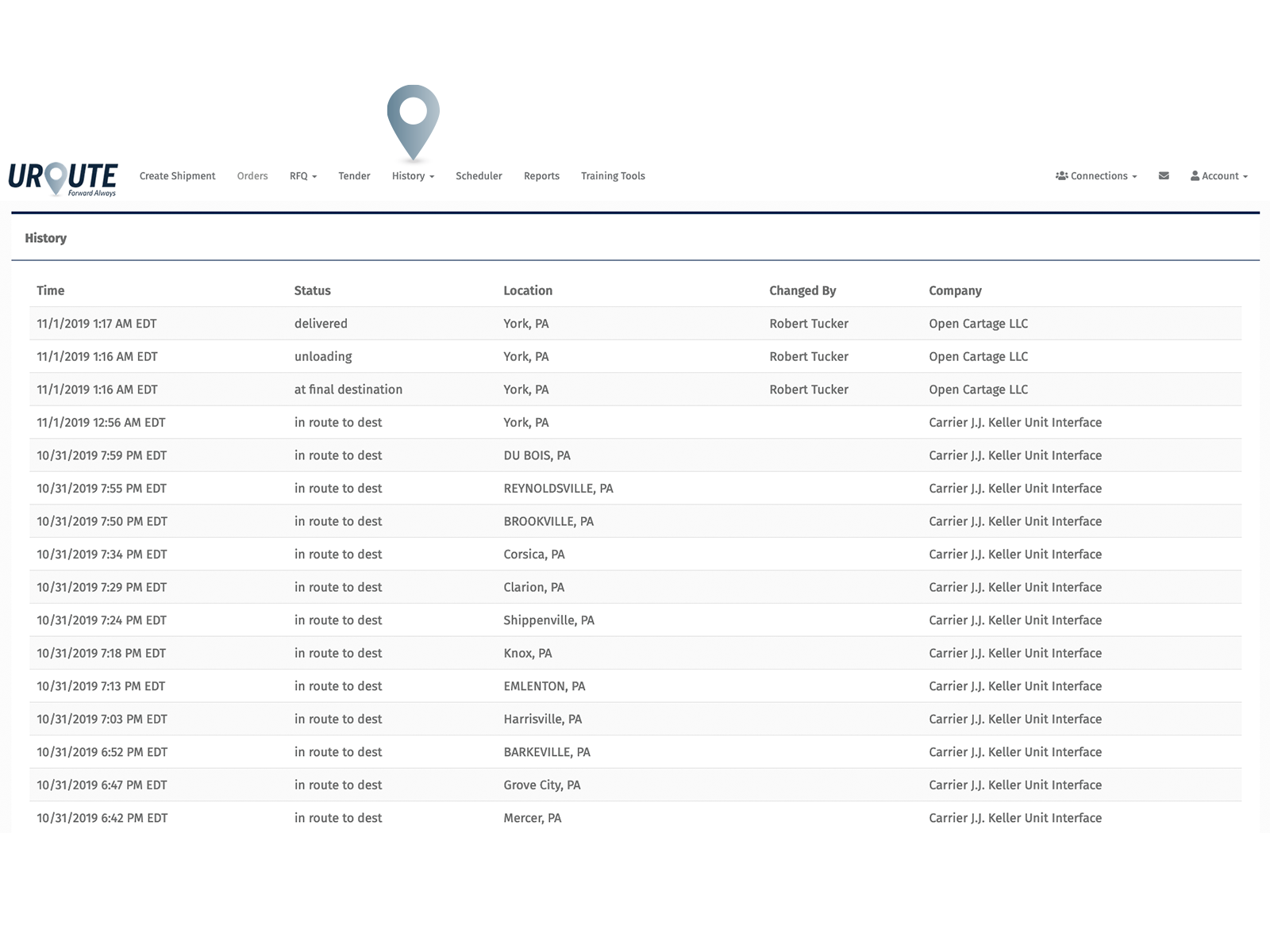Expand the RFQ dropdown menu
The height and width of the screenshot is (952, 1270).
click(303, 176)
